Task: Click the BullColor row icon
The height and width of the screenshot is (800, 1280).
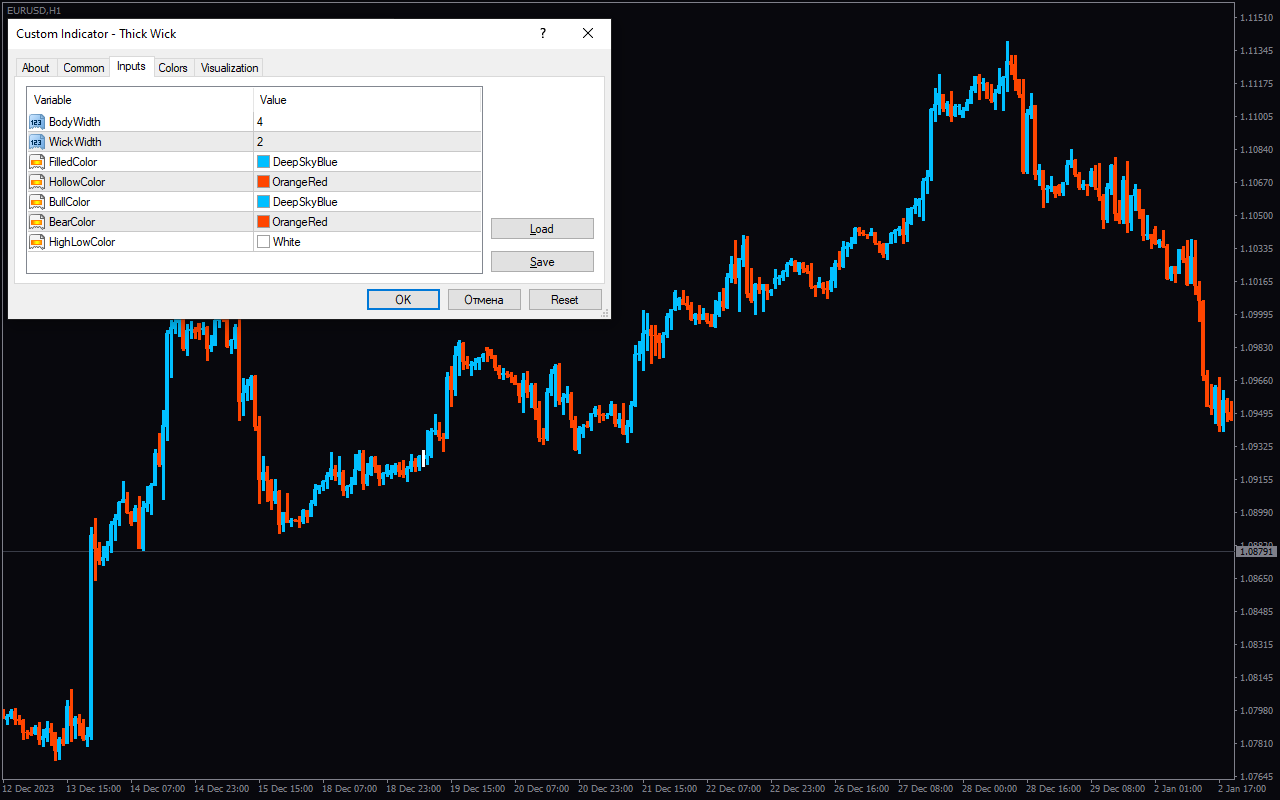Action: click(37, 202)
